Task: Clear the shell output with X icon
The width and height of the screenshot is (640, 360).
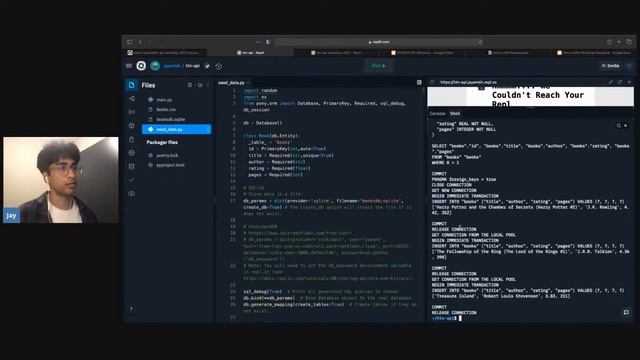Action: tap(626, 126)
